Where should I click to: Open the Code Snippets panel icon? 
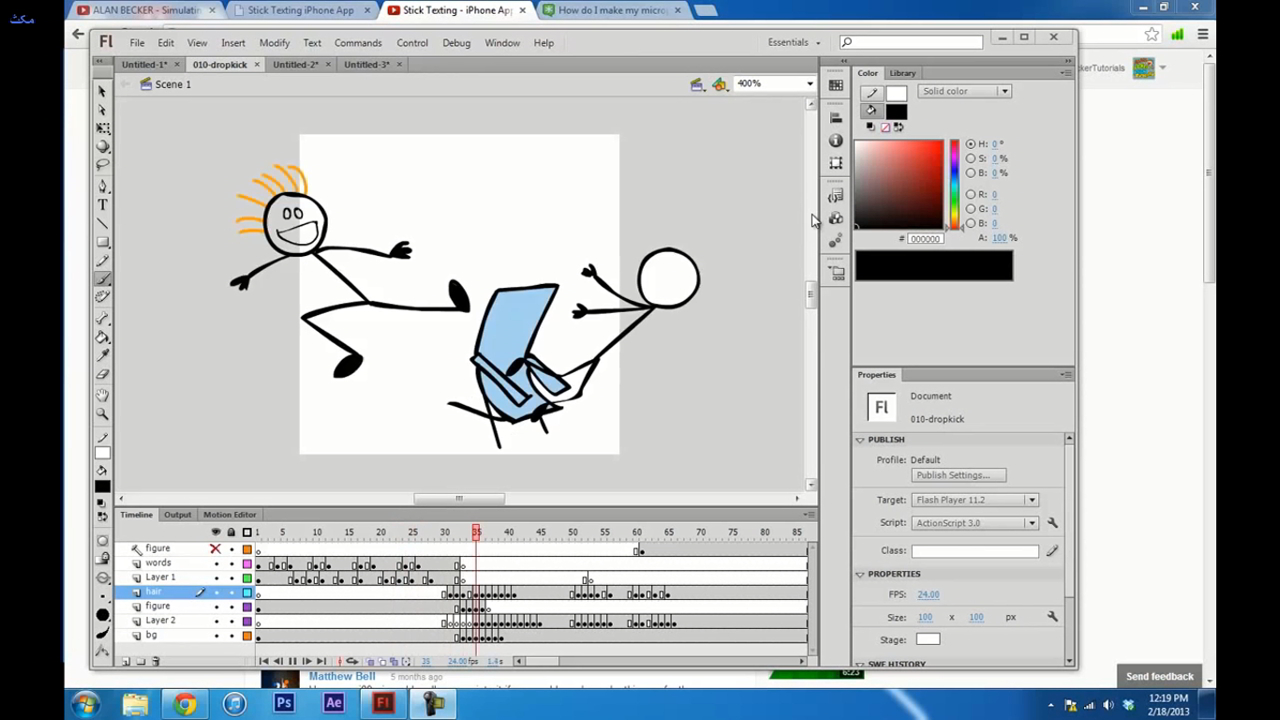836,196
